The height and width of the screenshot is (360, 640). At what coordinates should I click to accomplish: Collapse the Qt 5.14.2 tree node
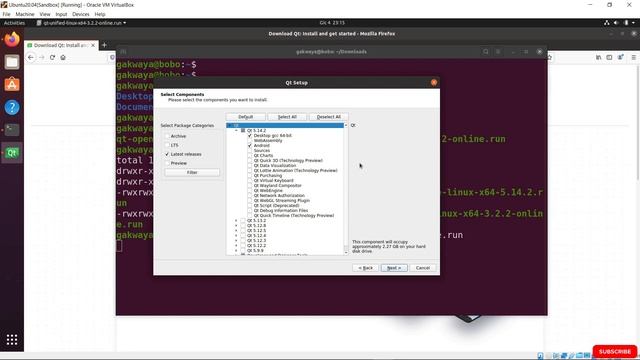click(x=236, y=131)
